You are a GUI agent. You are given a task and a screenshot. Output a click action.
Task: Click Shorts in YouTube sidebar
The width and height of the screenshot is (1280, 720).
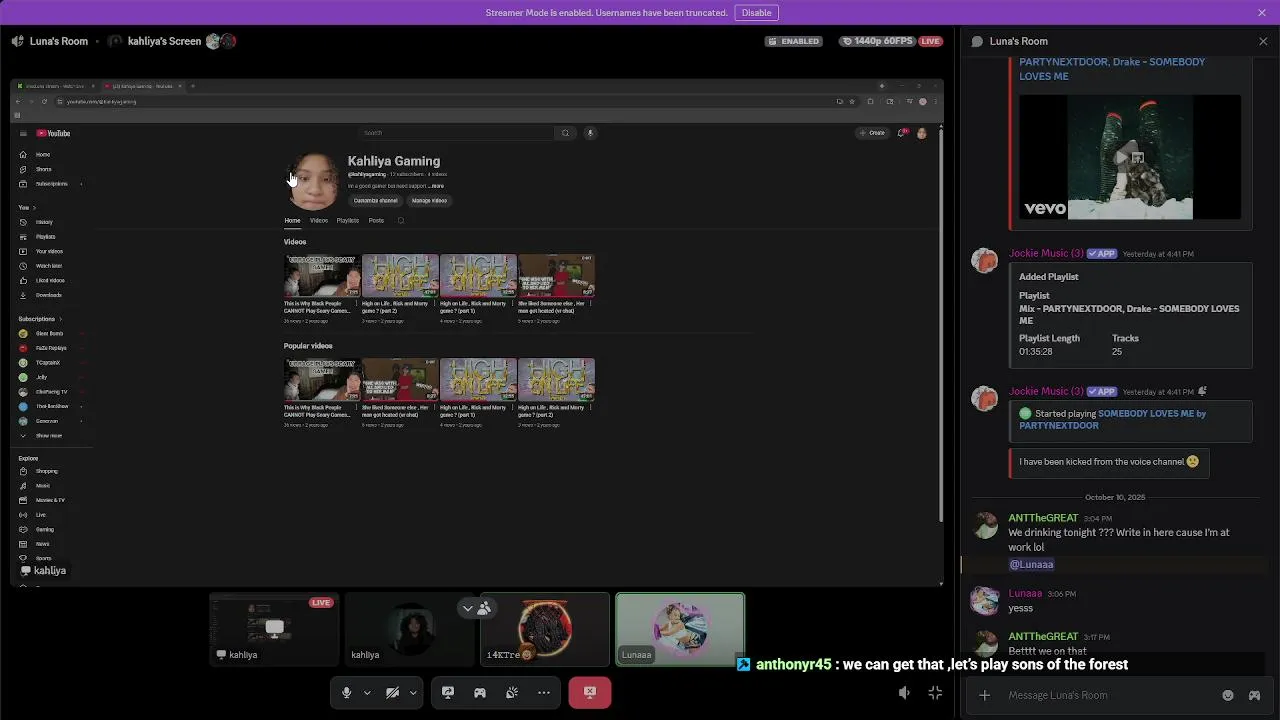[x=43, y=169]
